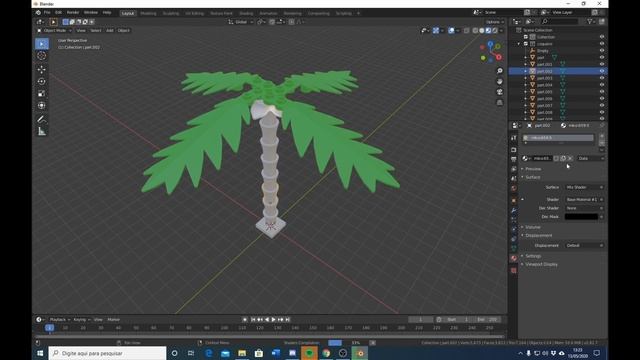Open the Object properties tab
The width and height of the screenshot is (640, 360).
click(513, 200)
